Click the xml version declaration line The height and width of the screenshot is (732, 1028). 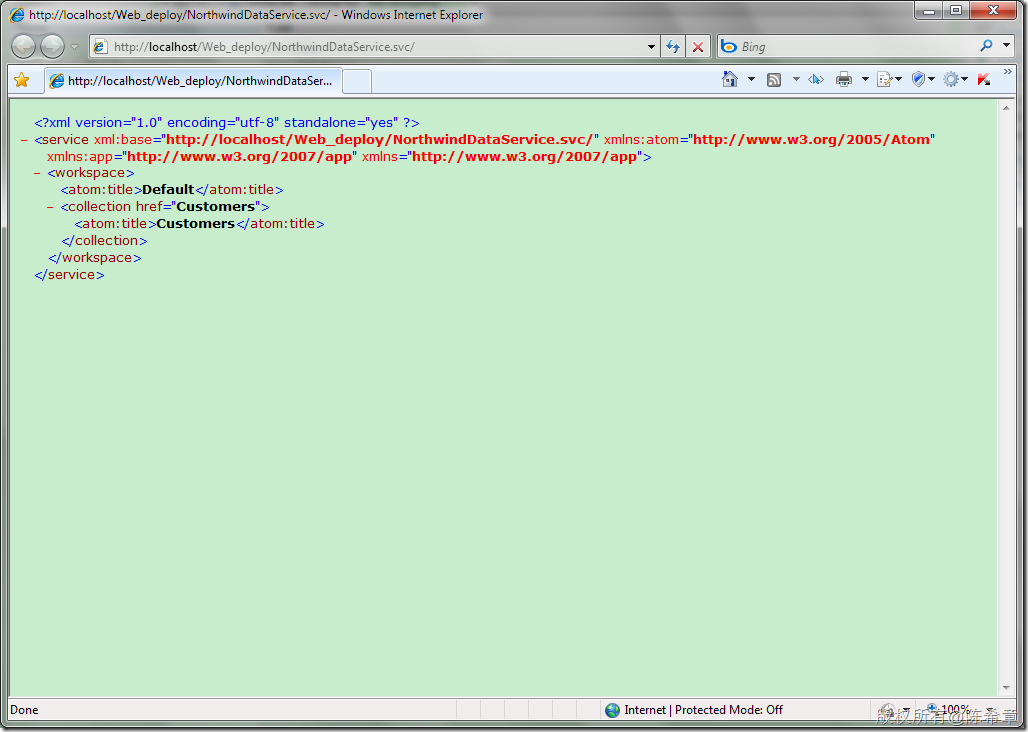coord(227,123)
